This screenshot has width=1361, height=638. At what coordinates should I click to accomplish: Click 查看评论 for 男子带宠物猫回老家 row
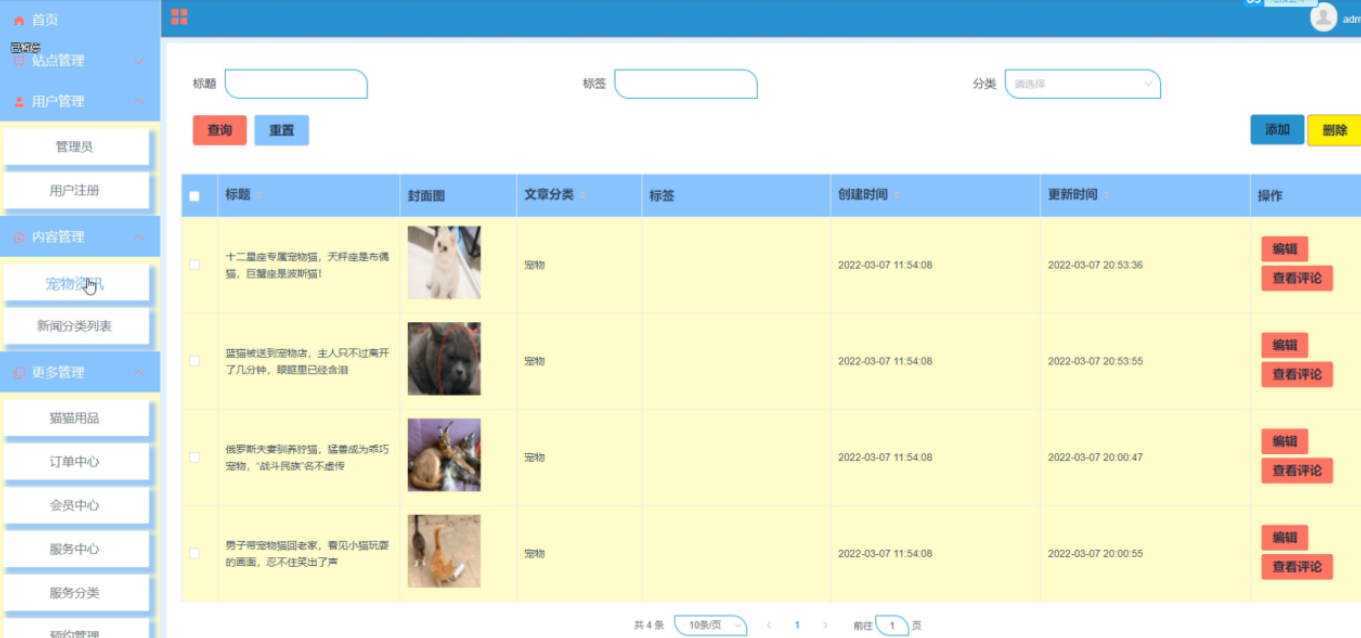[1297, 567]
